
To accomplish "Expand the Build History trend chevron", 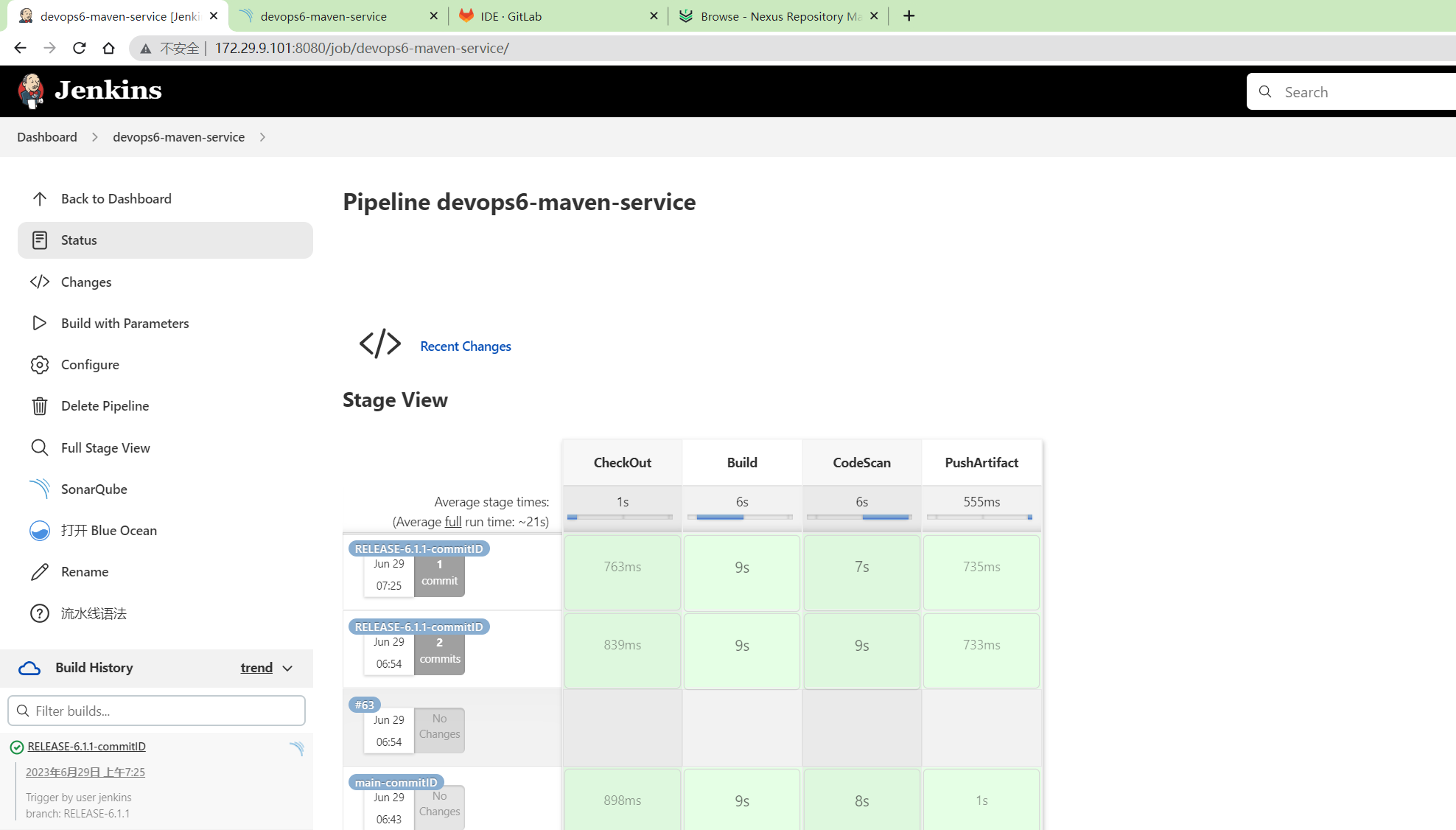I will 287,669.
